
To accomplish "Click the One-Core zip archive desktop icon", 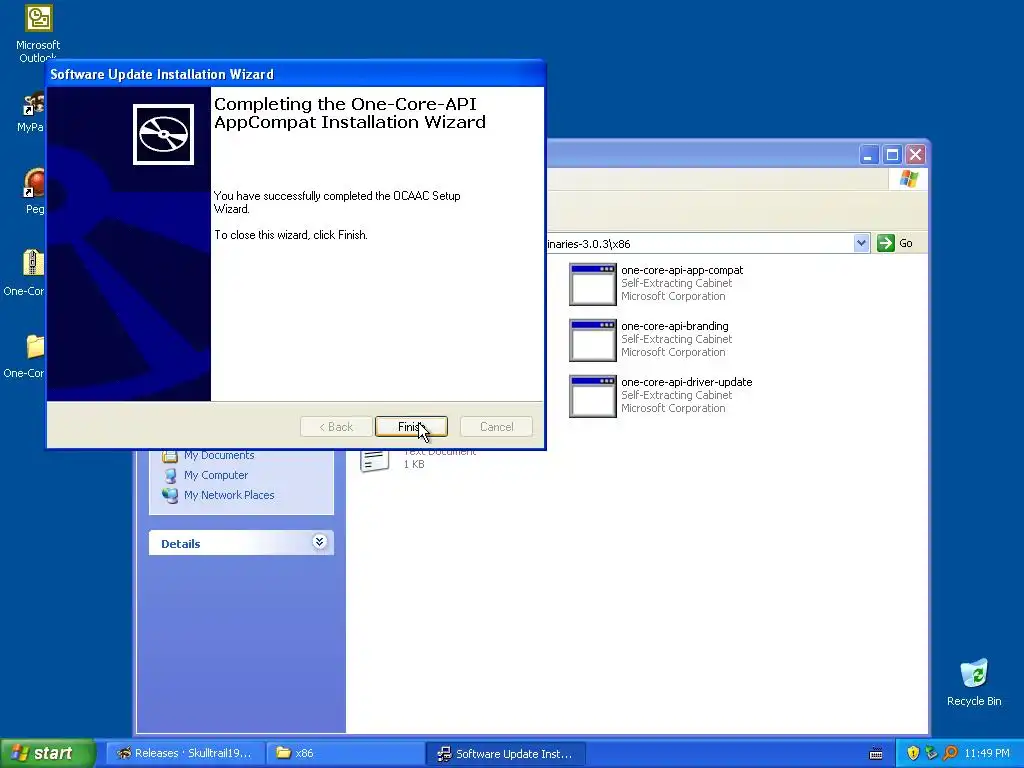I will [33, 263].
